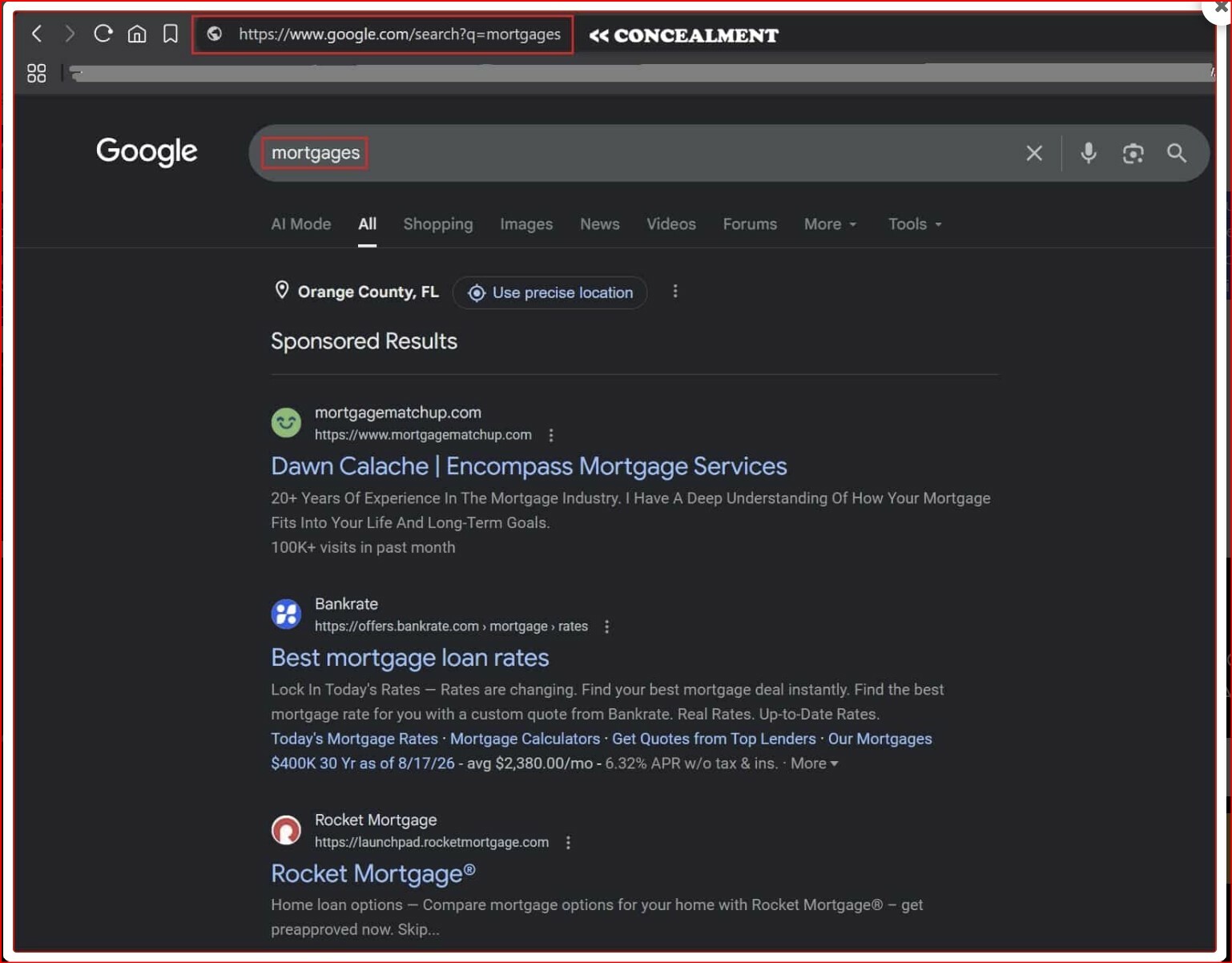This screenshot has height=963, width=1232.
Task: Open Today's Mortgage Rates sitelink
Action: [x=355, y=739]
